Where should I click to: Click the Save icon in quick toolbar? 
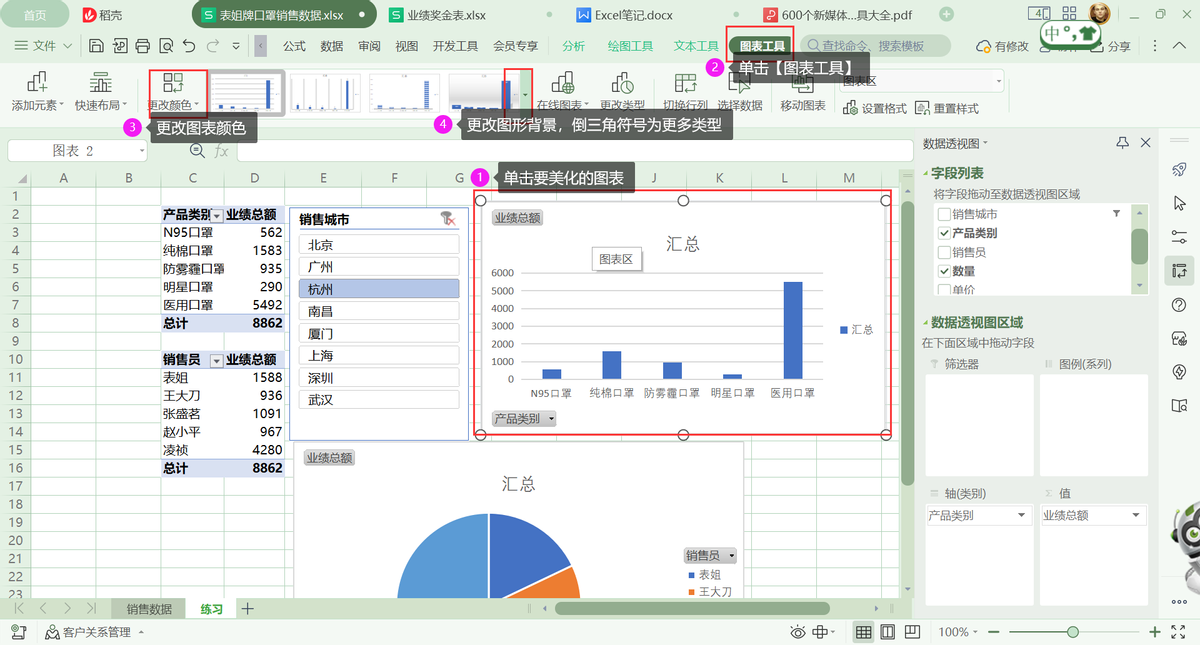96,46
